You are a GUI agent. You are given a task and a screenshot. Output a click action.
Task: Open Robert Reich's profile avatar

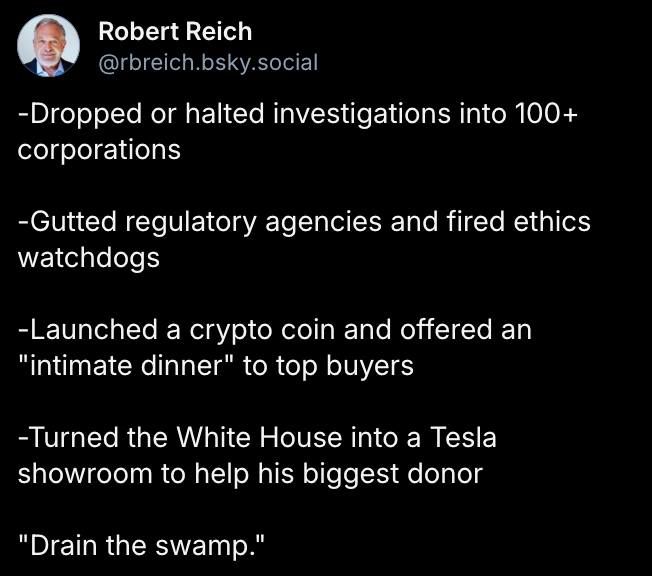tap(48, 45)
